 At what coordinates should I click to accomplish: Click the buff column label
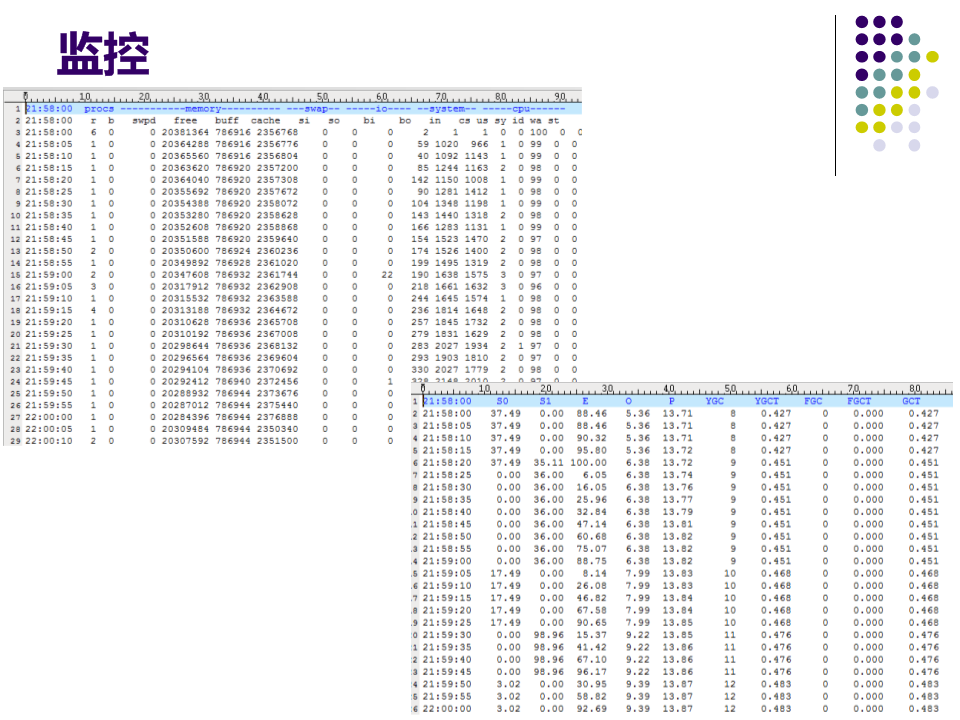[x=227, y=121]
